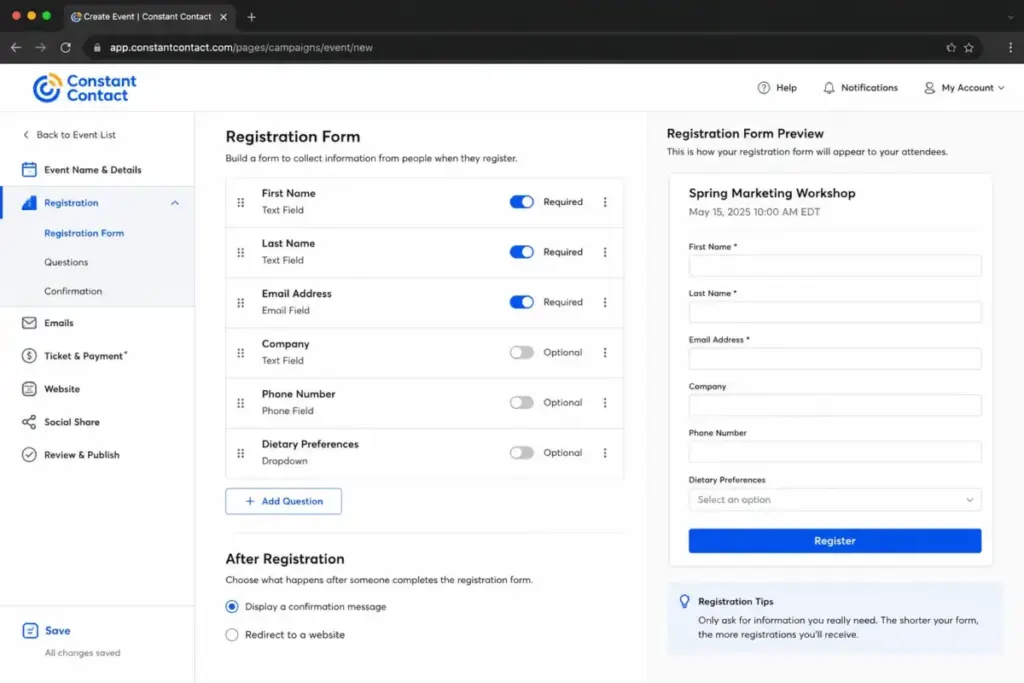This screenshot has height=683, width=1024.
Task: Click the drag handle for Dietary Preferences
Action: (x=241, y=453)
